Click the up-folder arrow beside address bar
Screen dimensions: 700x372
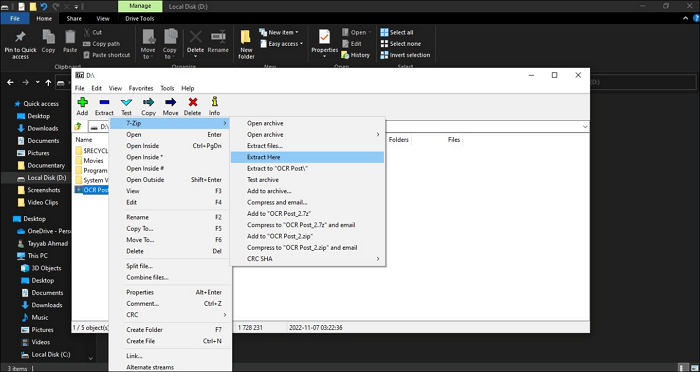click(79, 127)
